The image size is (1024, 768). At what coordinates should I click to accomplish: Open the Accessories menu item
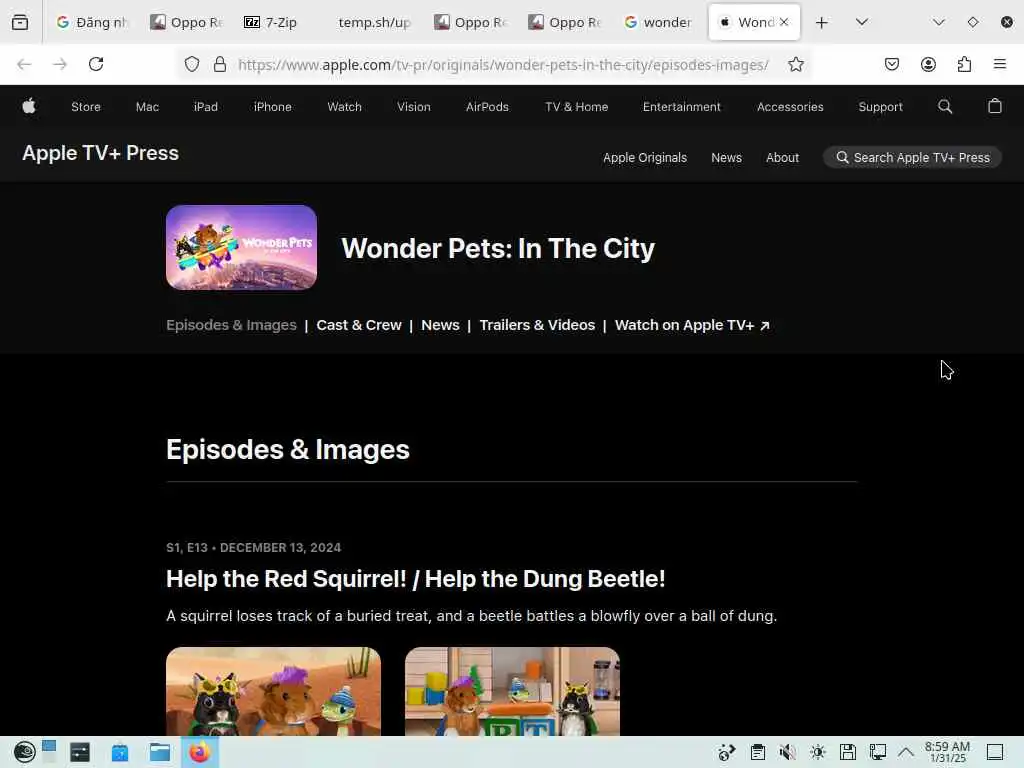click(790, 106)
